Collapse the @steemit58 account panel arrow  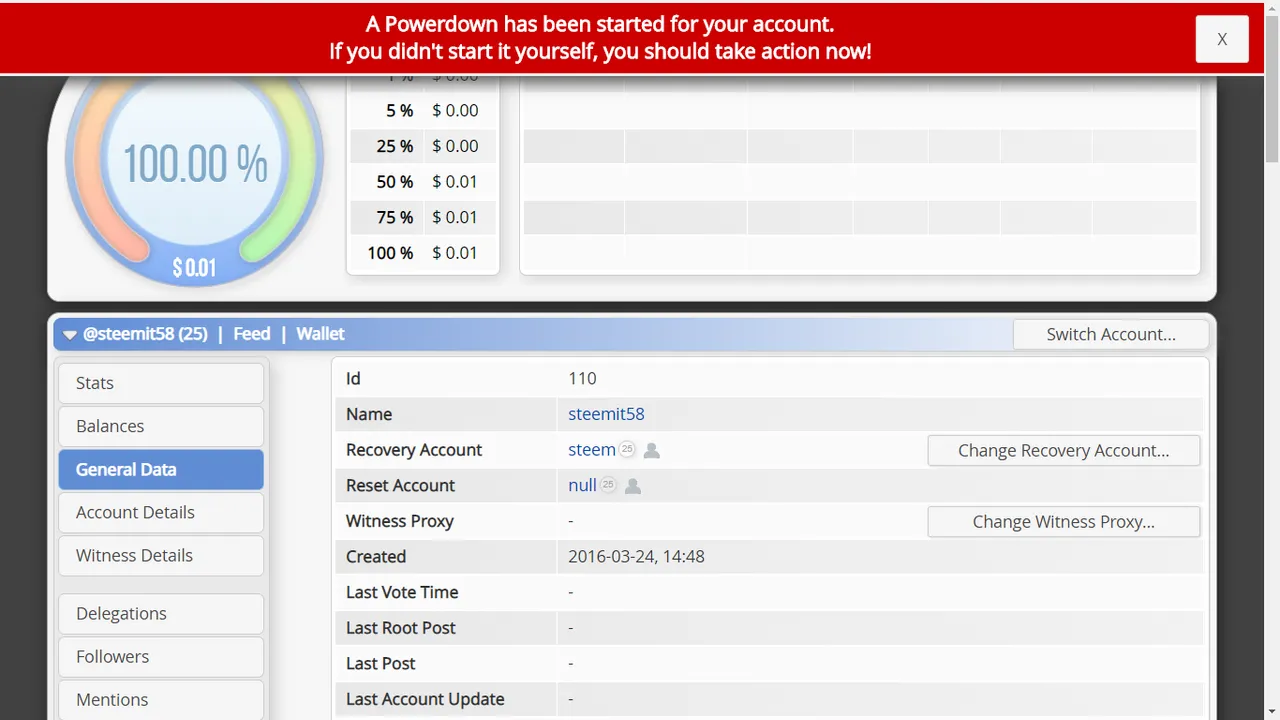[x=70, y=335]
